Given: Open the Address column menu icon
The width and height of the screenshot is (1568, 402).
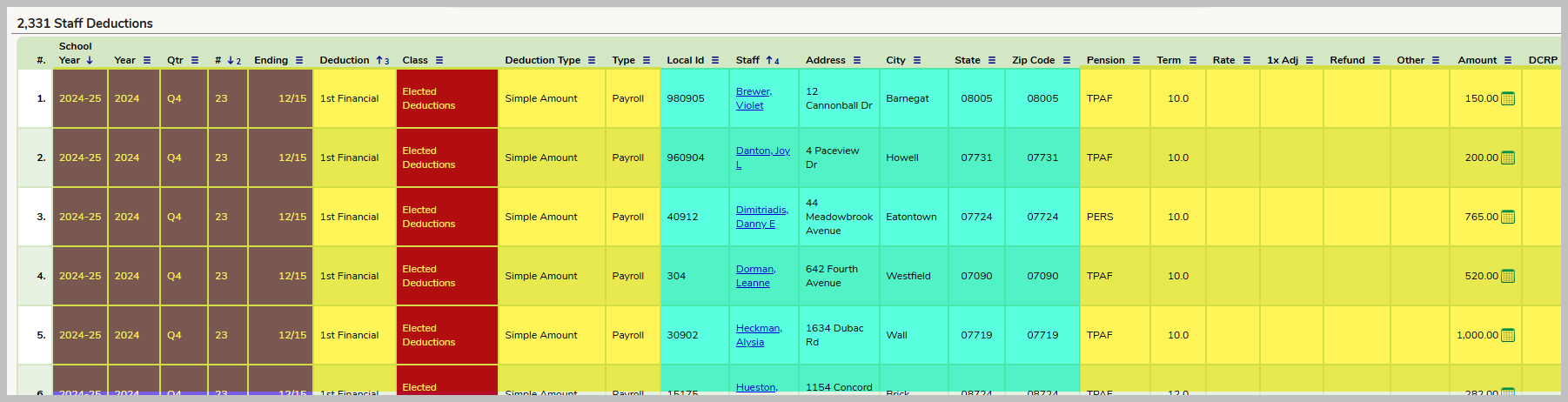Looking at the screenshot, I should pyautogui.click(x=857, y=60).
